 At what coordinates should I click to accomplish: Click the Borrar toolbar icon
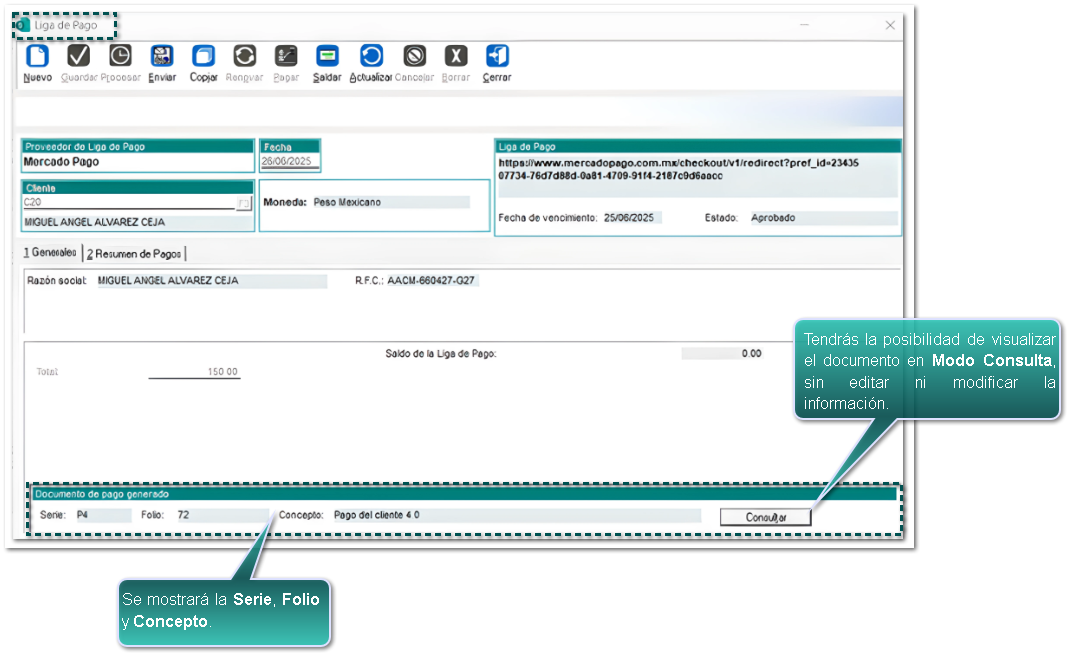(455, 57)
